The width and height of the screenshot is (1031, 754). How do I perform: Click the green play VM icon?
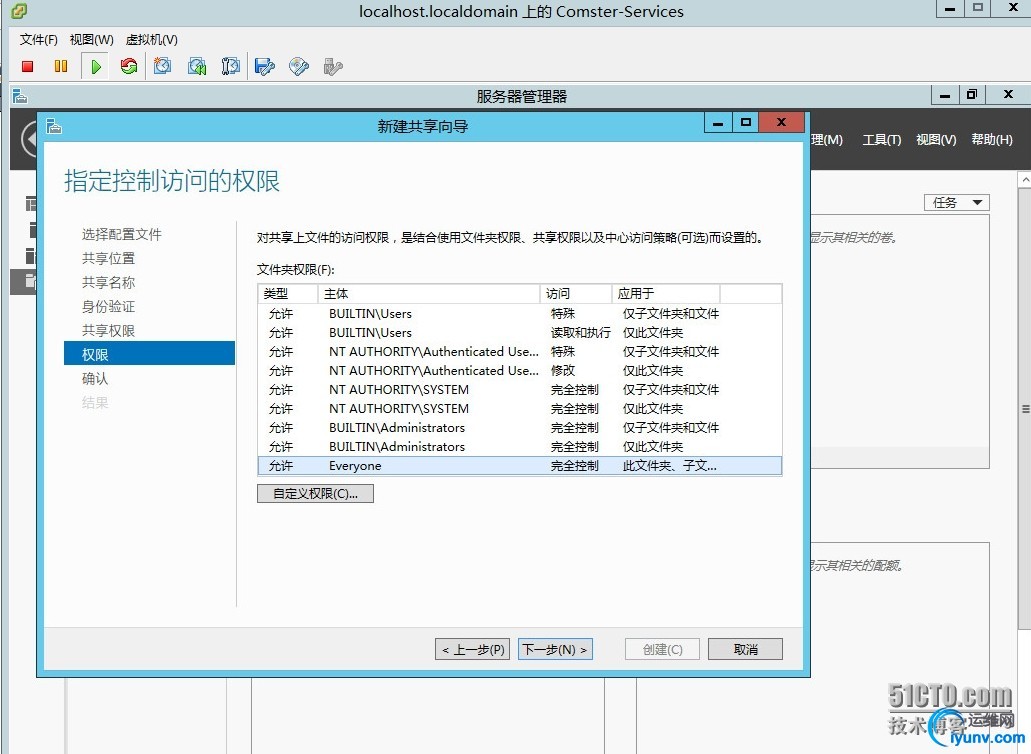point(96,66)
